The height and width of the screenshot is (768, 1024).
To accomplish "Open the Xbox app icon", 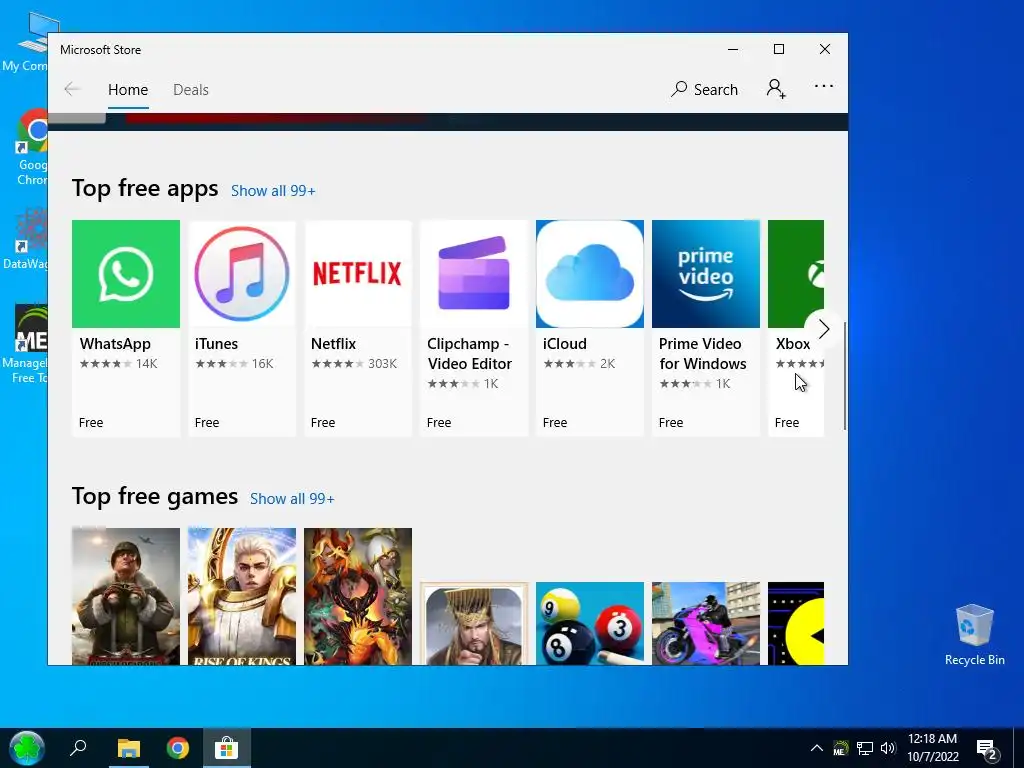I will coord(796,274).
